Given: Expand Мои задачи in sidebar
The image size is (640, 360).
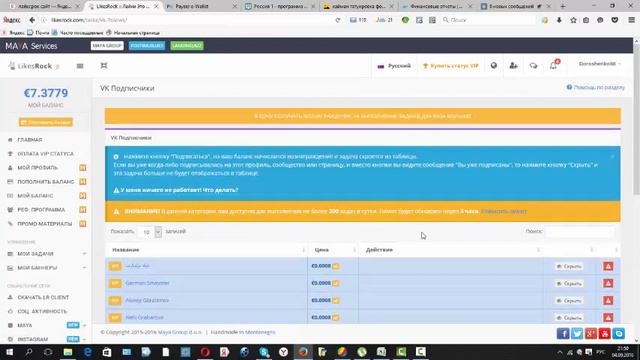Looking at the screenshot, I should coord(46,254).
